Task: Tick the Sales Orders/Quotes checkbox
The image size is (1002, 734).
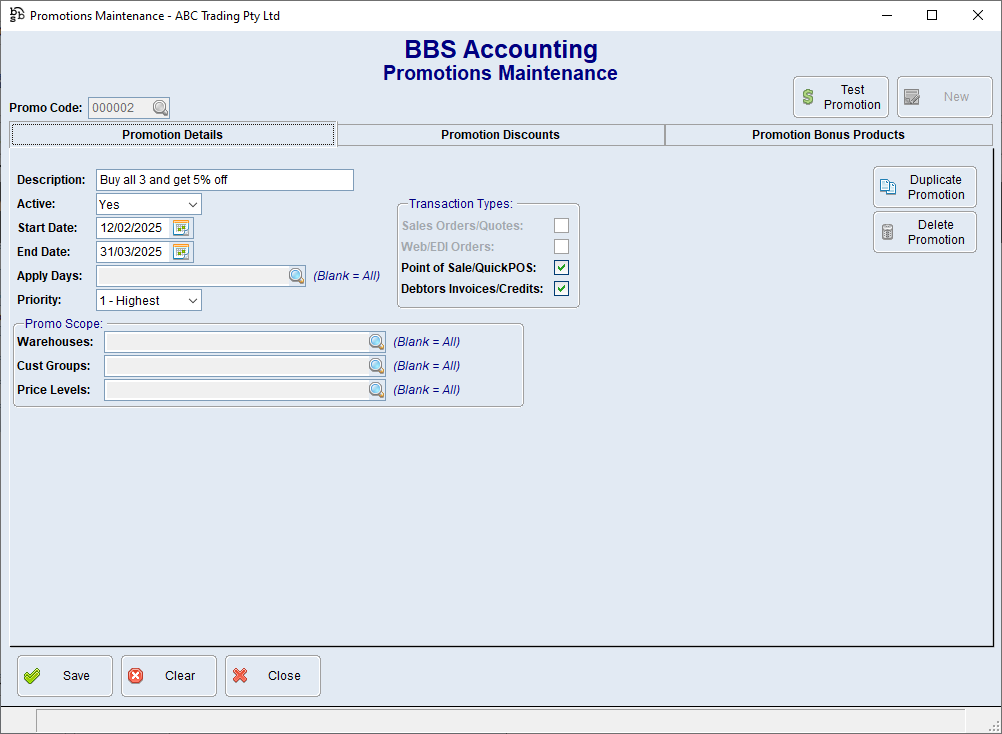Action: (x=562, y=225)
